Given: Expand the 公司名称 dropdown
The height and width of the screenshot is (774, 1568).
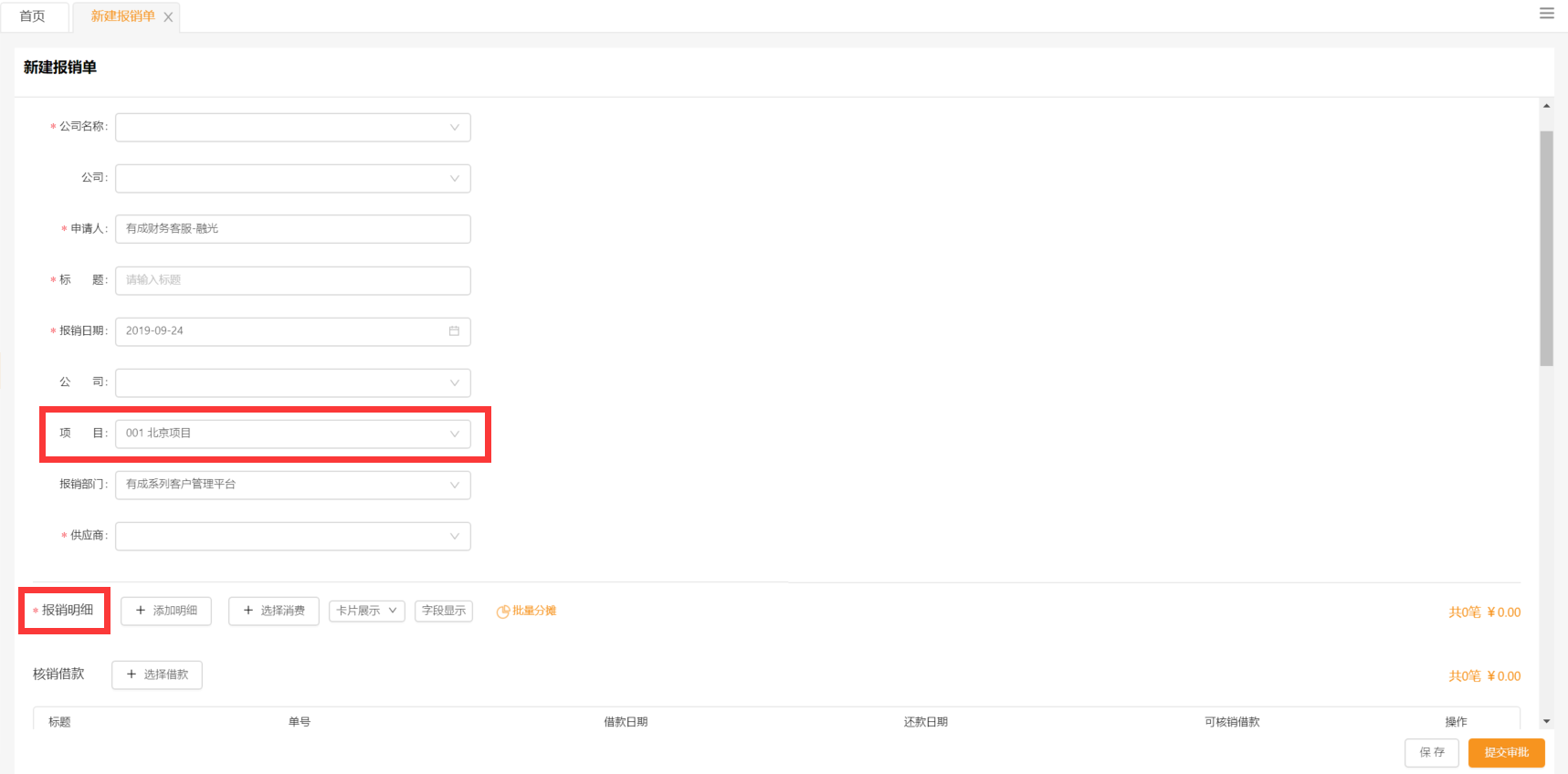Looking at the screenshot, I should pos(292,128).
